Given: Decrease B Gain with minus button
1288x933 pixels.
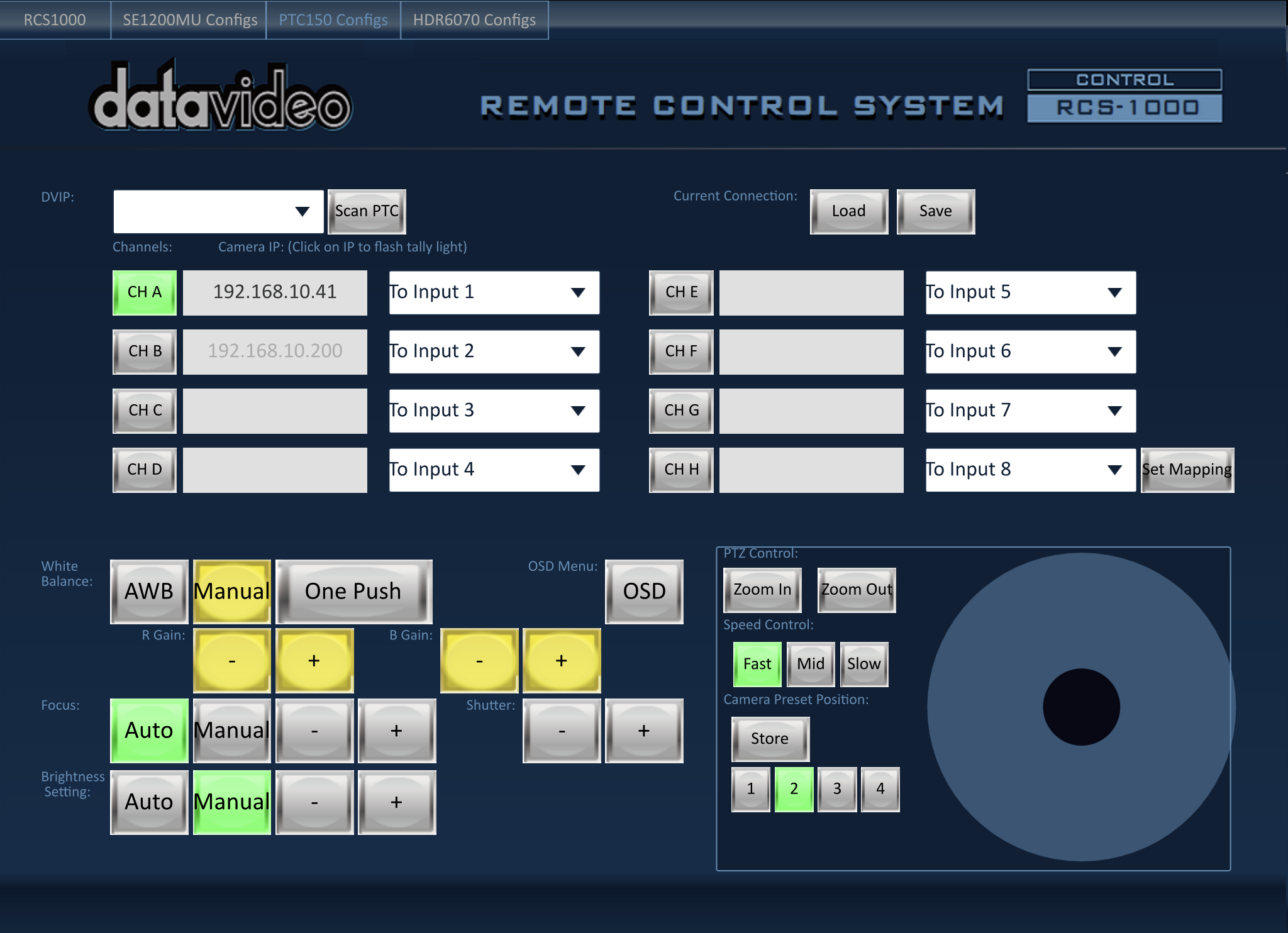Looking at the screenshot, I should (479, 661).
